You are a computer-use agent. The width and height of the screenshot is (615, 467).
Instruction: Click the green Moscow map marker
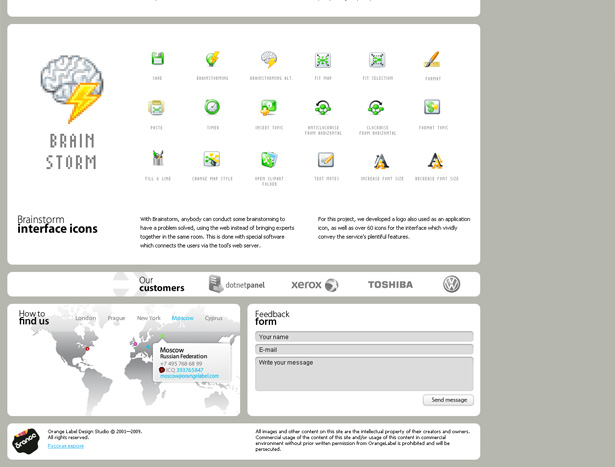pyautogui.click(x=162, y=336)
